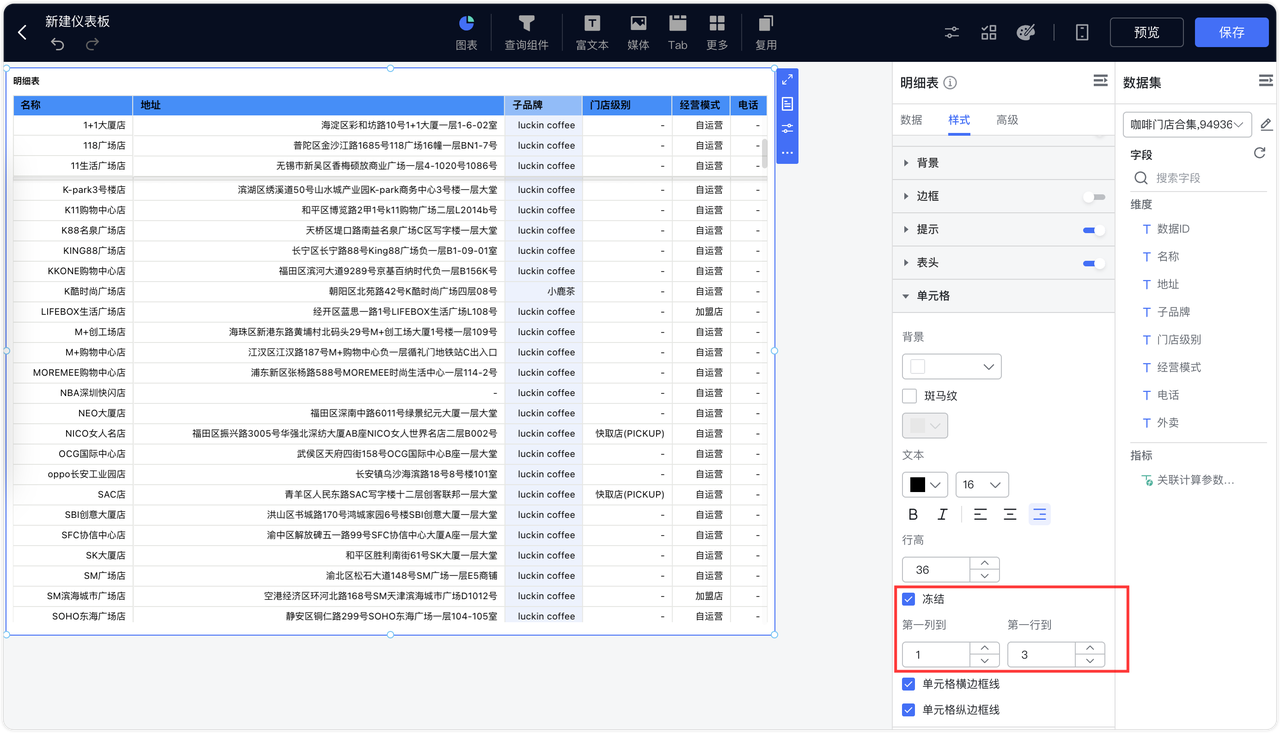Toggle the 表头 header switch
Viewport: 1280px width, 733px height.
(1094, 263)
